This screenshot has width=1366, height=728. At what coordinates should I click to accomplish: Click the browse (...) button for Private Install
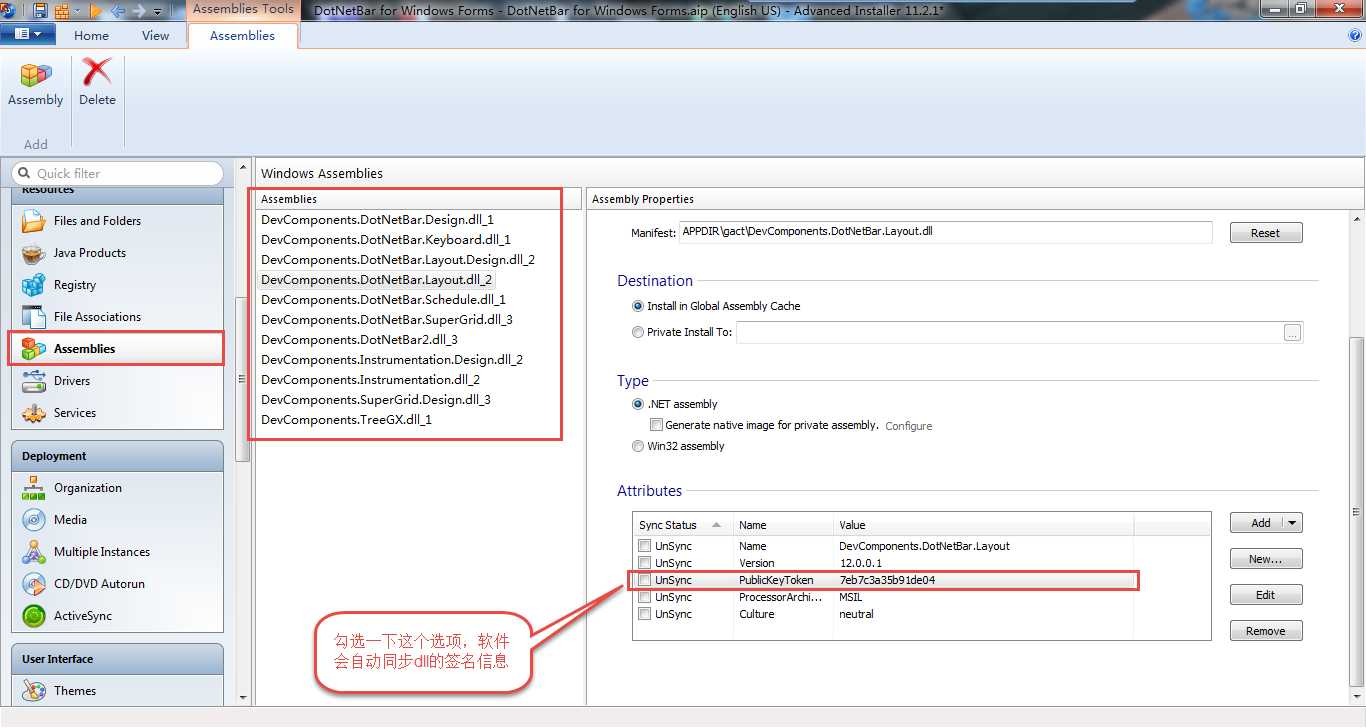1292,333
